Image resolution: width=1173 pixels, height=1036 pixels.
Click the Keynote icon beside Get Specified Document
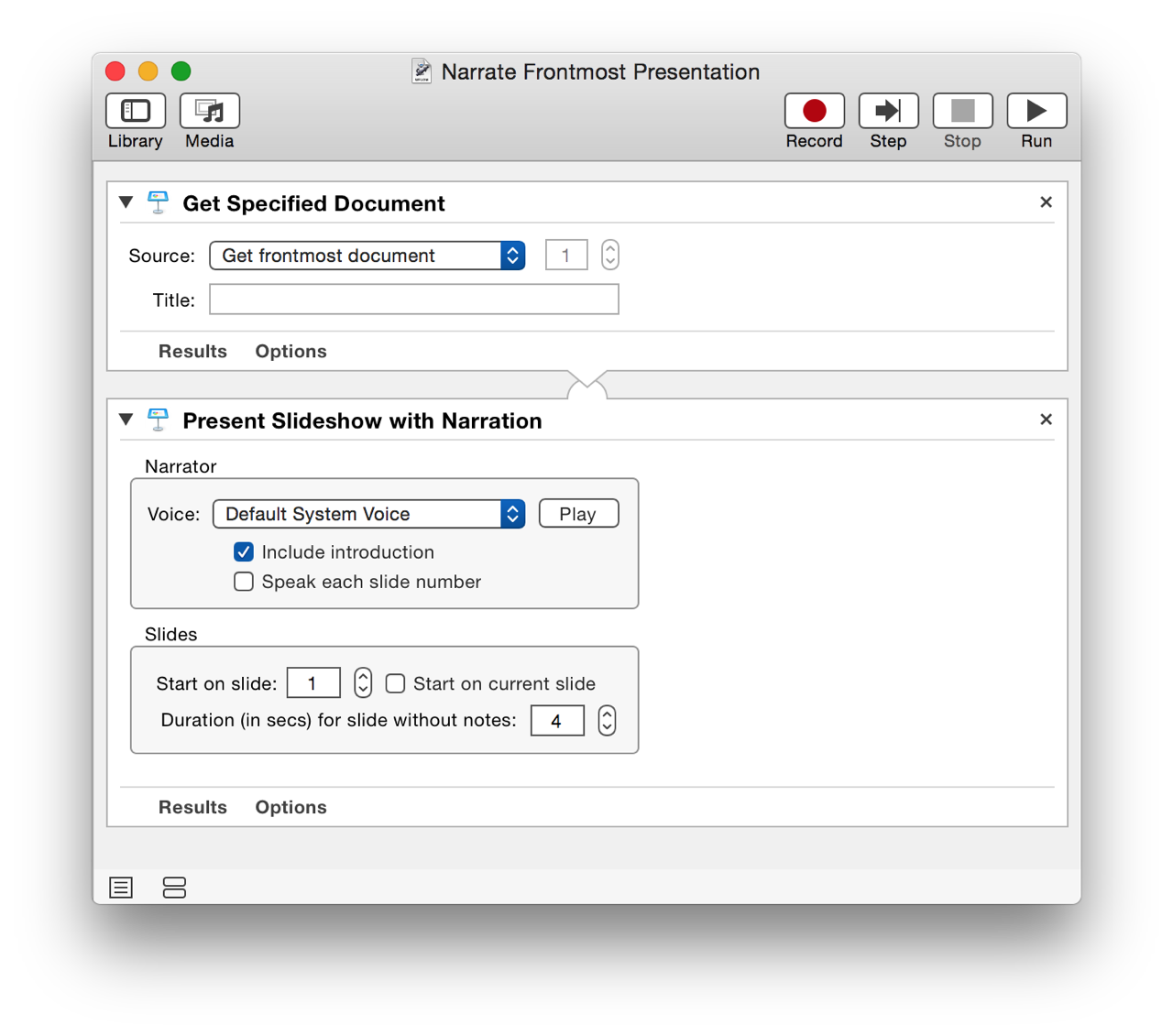tap(159, 202)
